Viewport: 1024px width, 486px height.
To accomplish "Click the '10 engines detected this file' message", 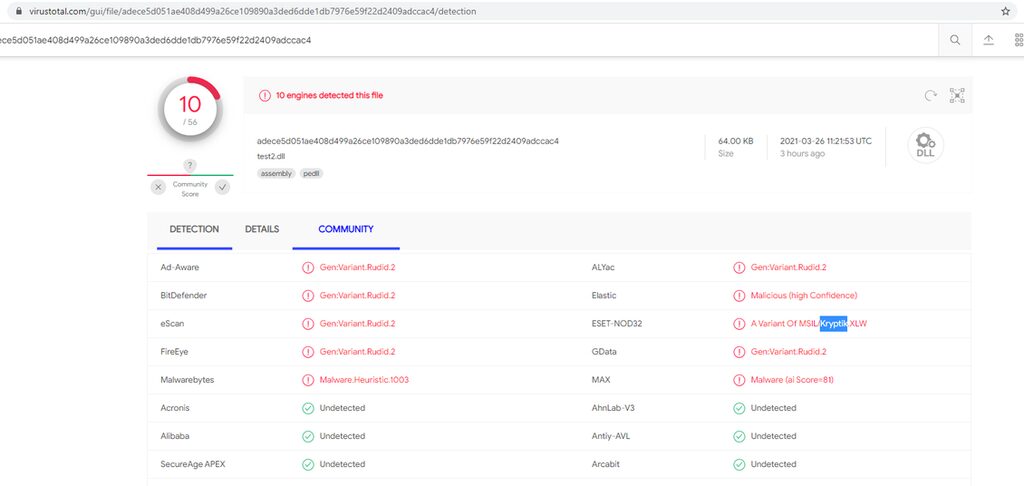I will click(329, 95).
